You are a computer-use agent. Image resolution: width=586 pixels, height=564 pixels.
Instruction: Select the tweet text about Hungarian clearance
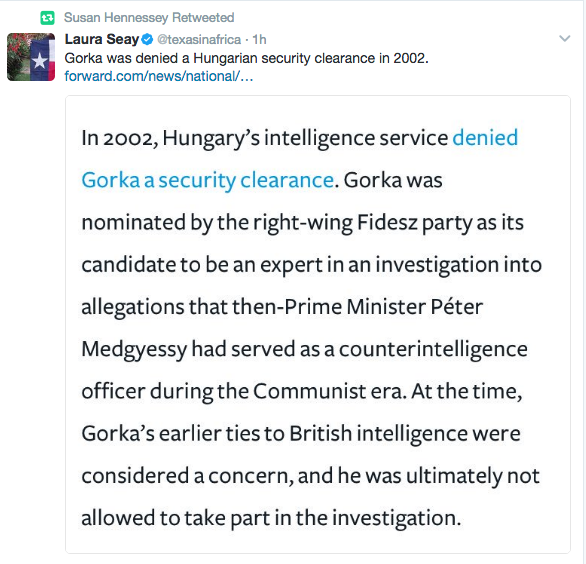pos(246,58)
